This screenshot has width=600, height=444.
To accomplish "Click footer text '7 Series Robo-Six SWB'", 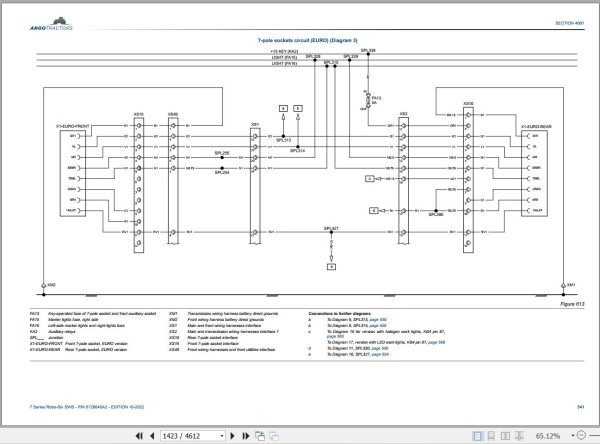I will pos(52,407).
